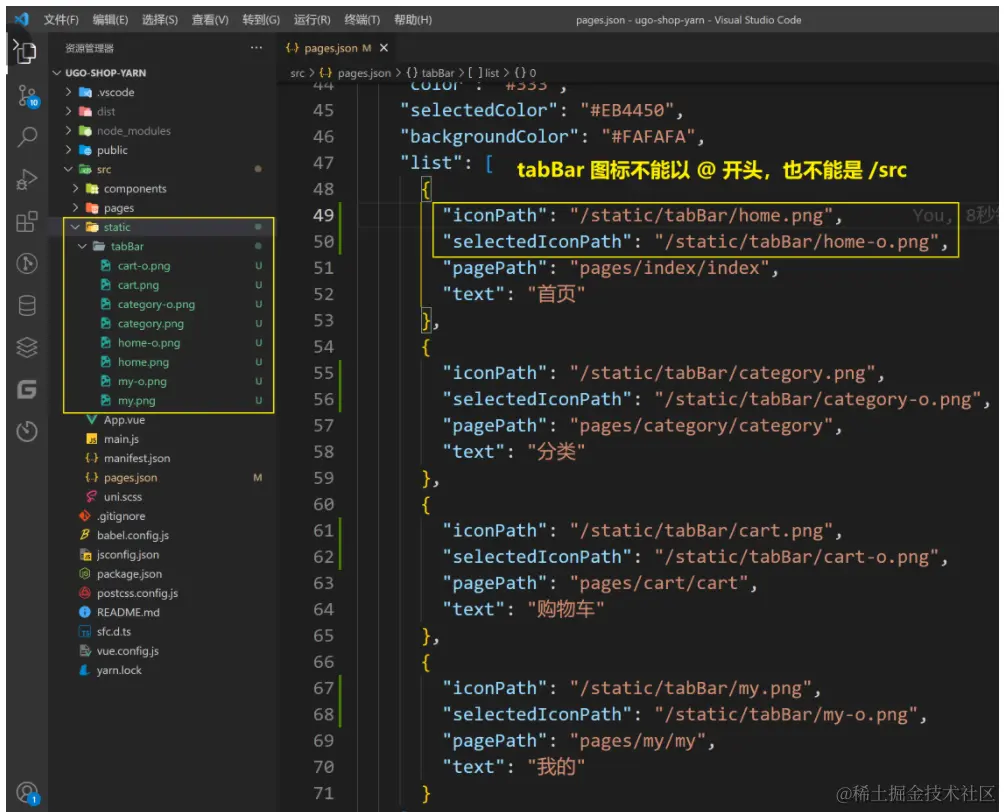Viewport: 1004px width, 812px height.
Task: Close the pages.json editor tab
Action: pyautogui.click(x=384, y=47)
